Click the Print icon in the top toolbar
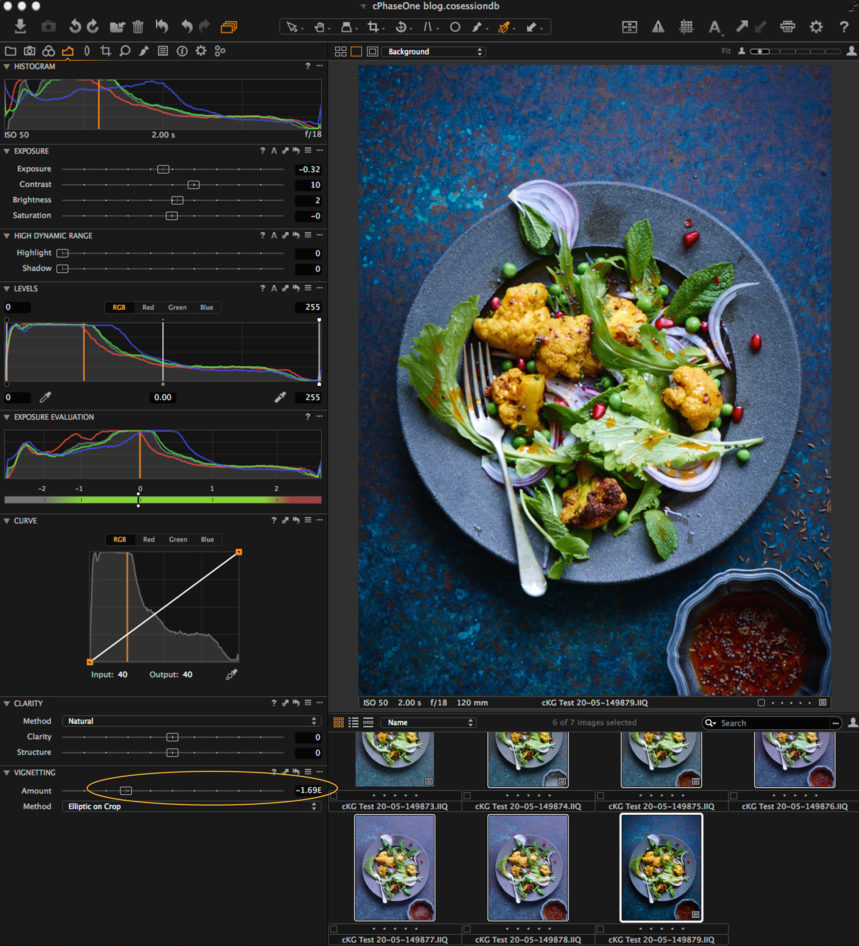This screenshot has height=946, width=859. [788, 27]
